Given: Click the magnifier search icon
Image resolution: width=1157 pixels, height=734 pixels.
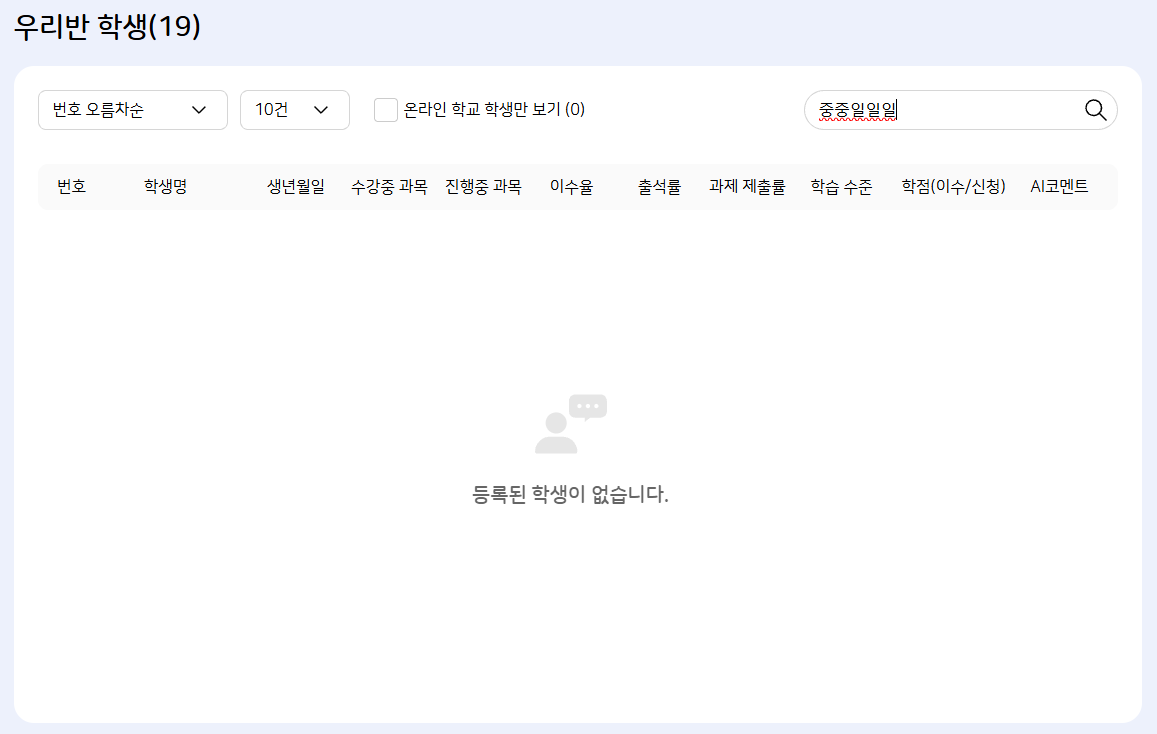Looking at the screenshot, I should tap(1095, 110).
